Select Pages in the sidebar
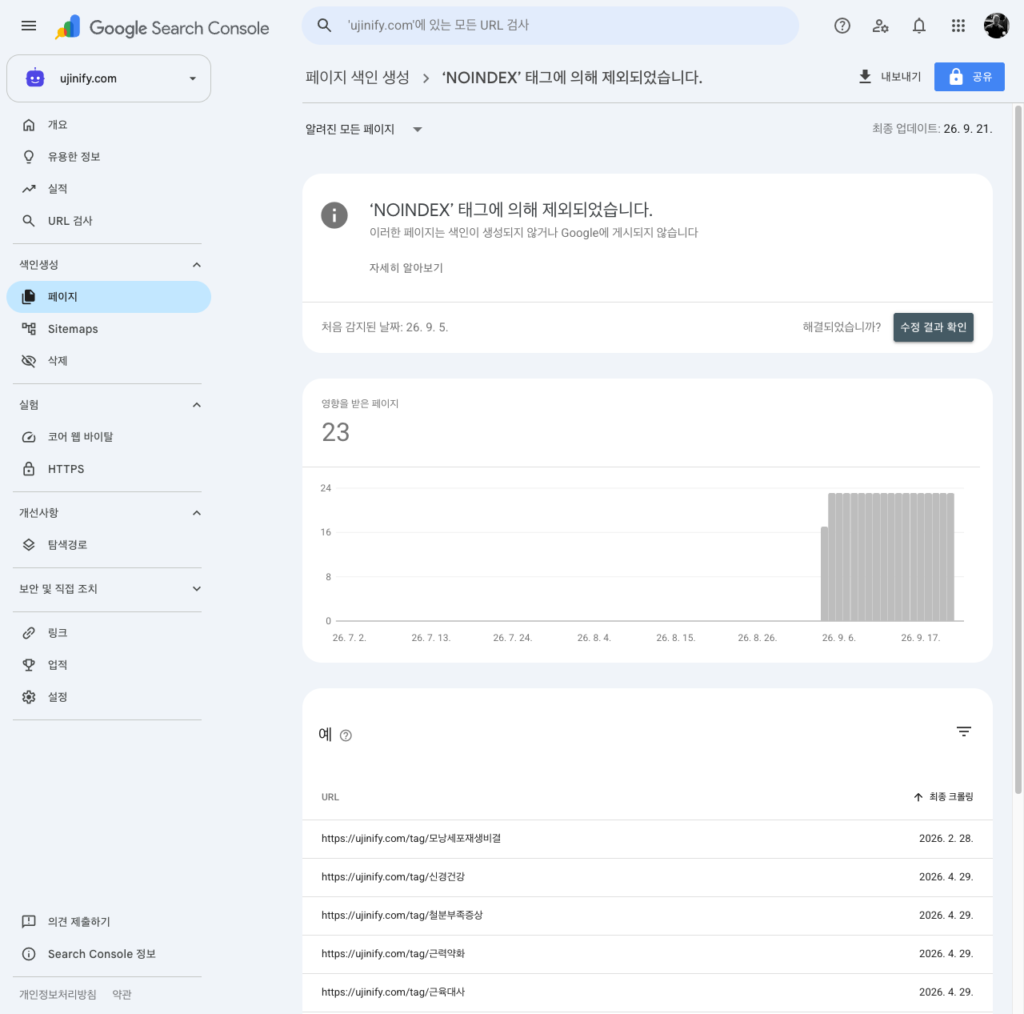Screen dimensions: 1024x1014 (108, 297)
